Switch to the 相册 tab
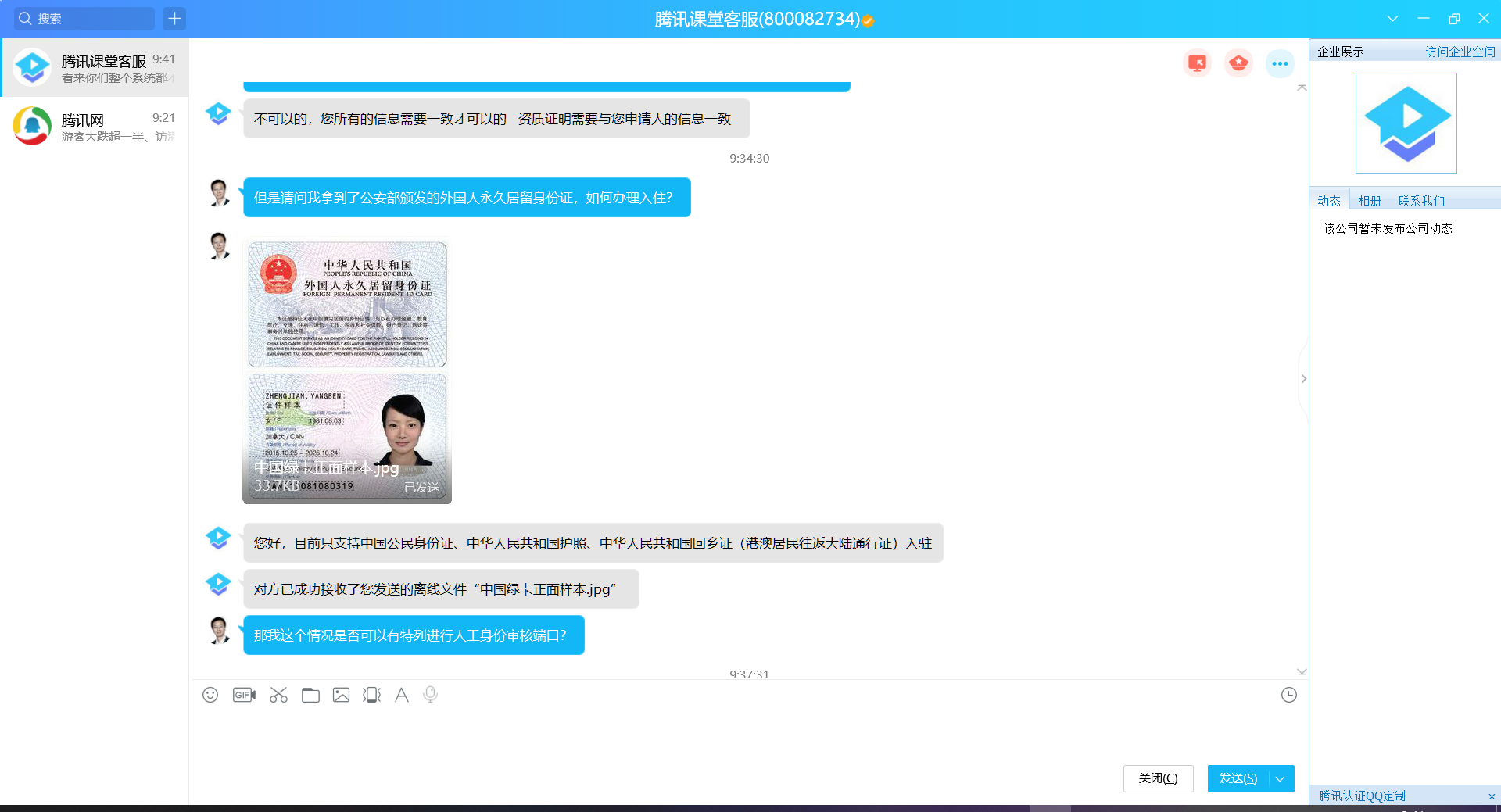The width and height of the screenshot is (1501, 812). coord(1370,201)
